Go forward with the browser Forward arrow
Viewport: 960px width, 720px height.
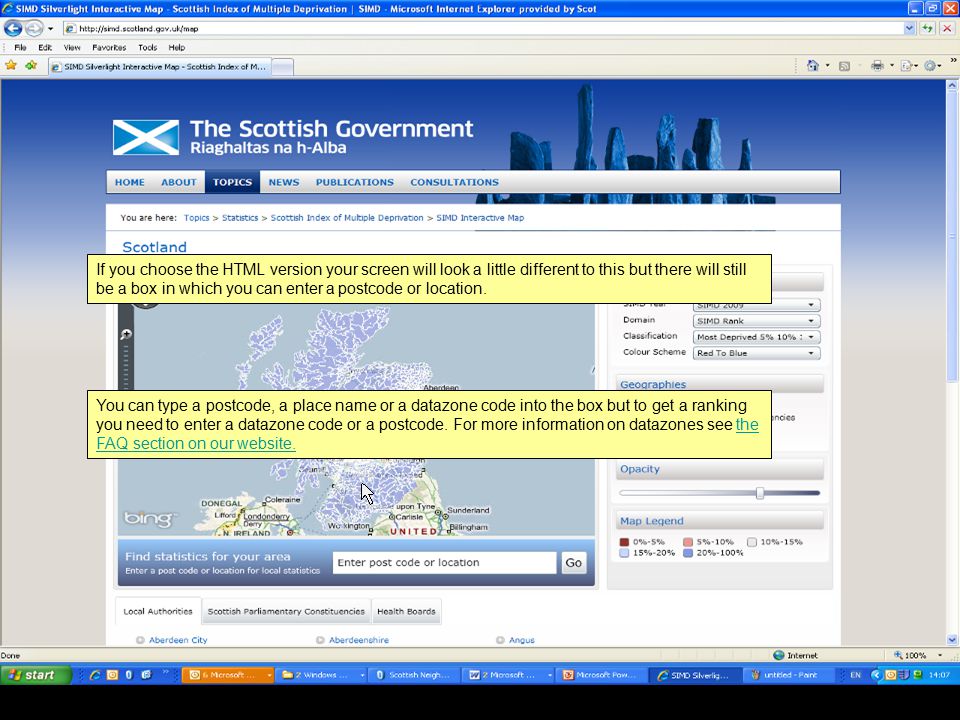click(34, 28)
